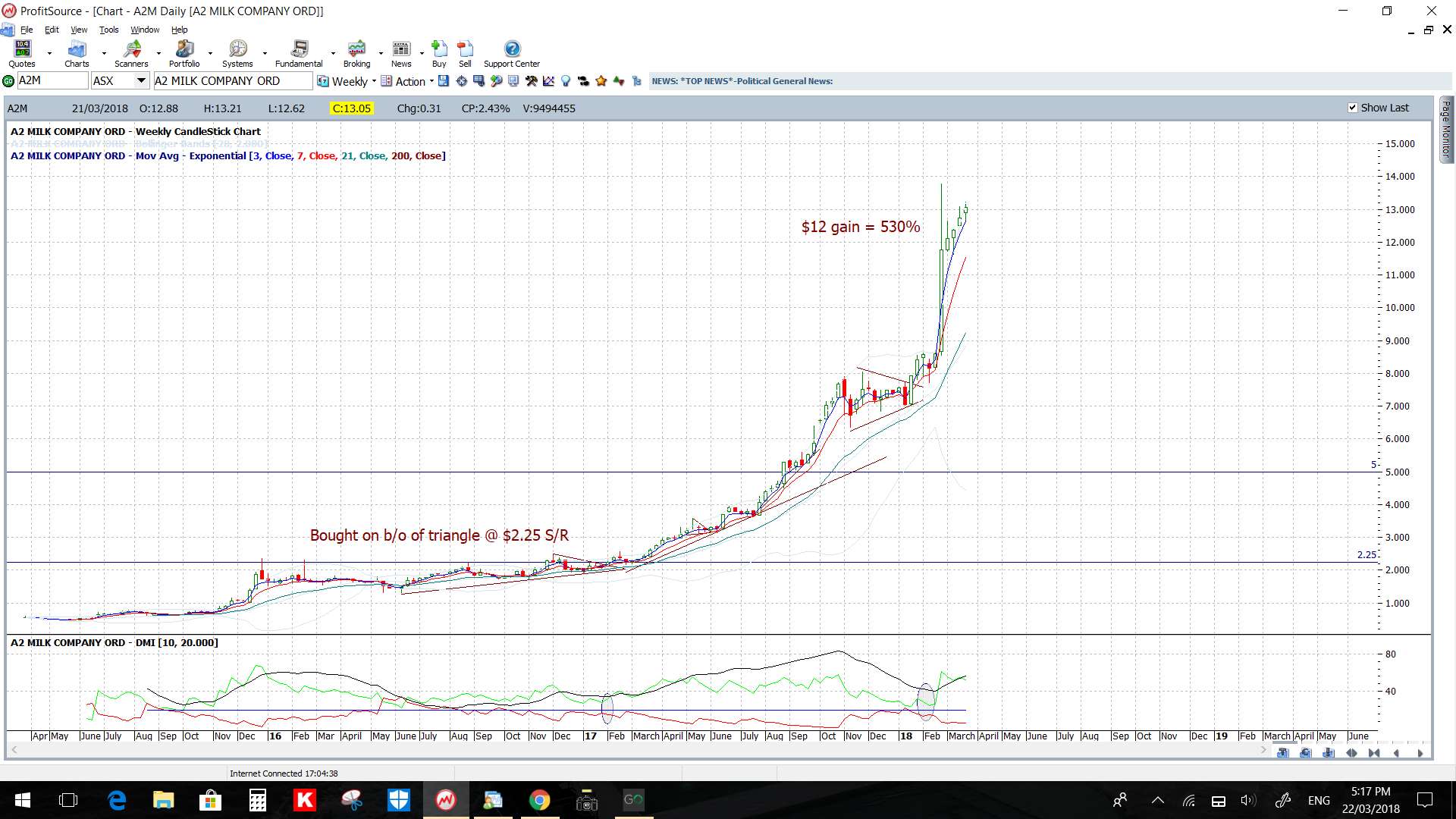The image size is (1456, 819).
Task: Click the green GO symbol button
Action: [8, 81]
